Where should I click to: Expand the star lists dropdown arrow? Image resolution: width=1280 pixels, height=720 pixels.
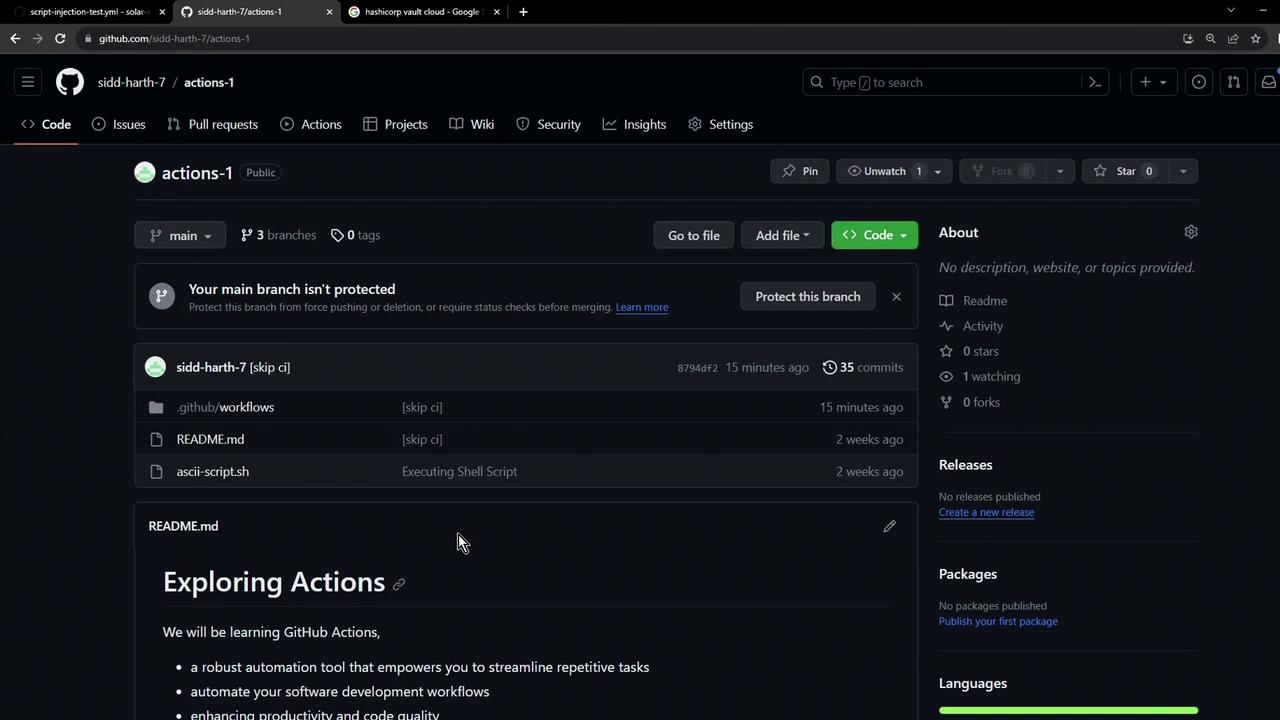pyautogui.click(x=1183, y=171)
